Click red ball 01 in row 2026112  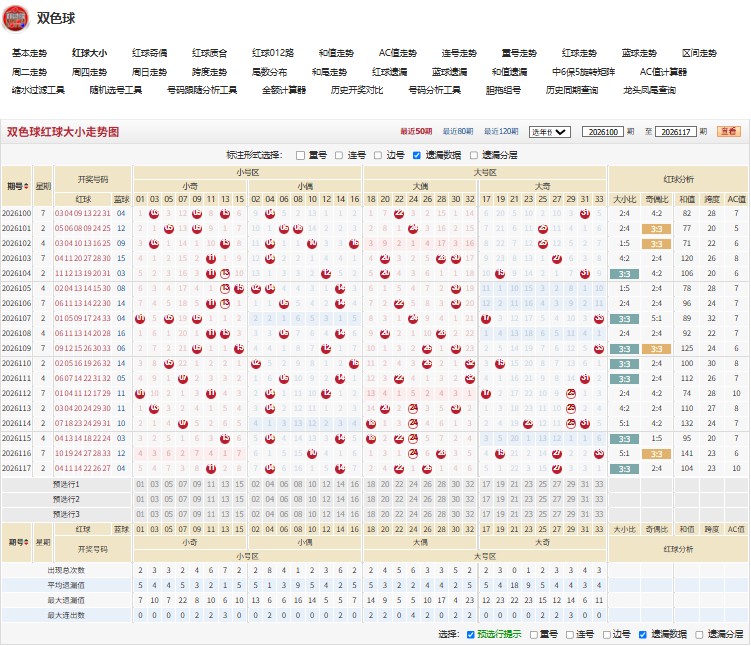(x=140, y=394)
